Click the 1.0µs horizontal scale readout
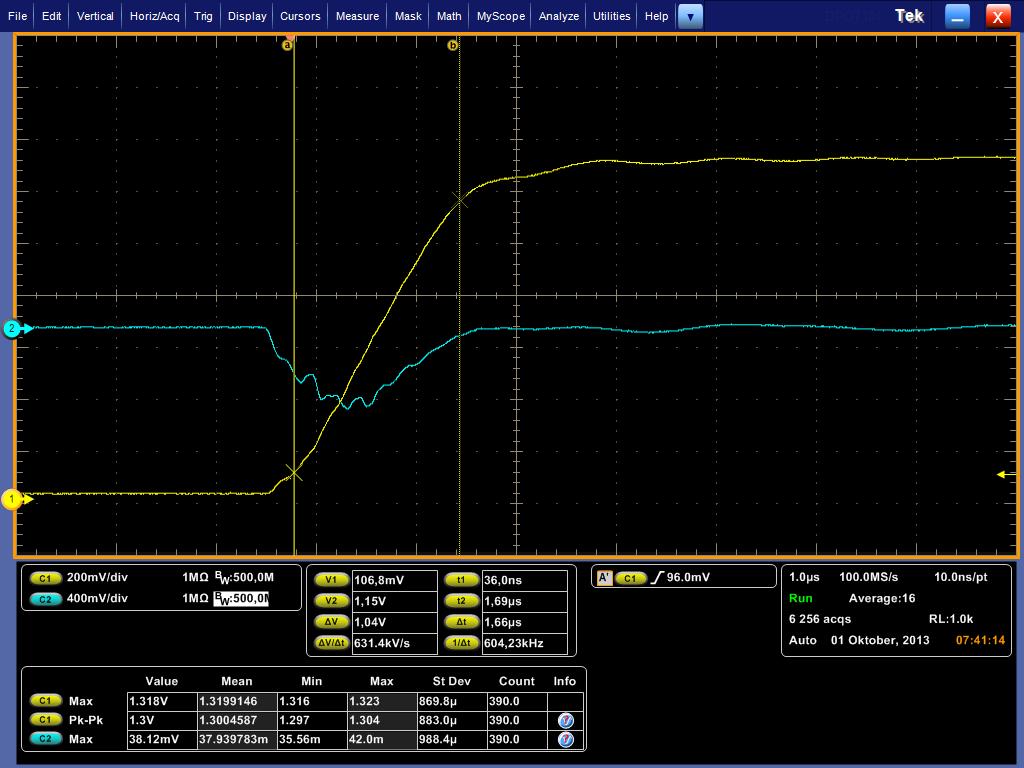The height and width of the screenshot is (768, 1024). 804,577
